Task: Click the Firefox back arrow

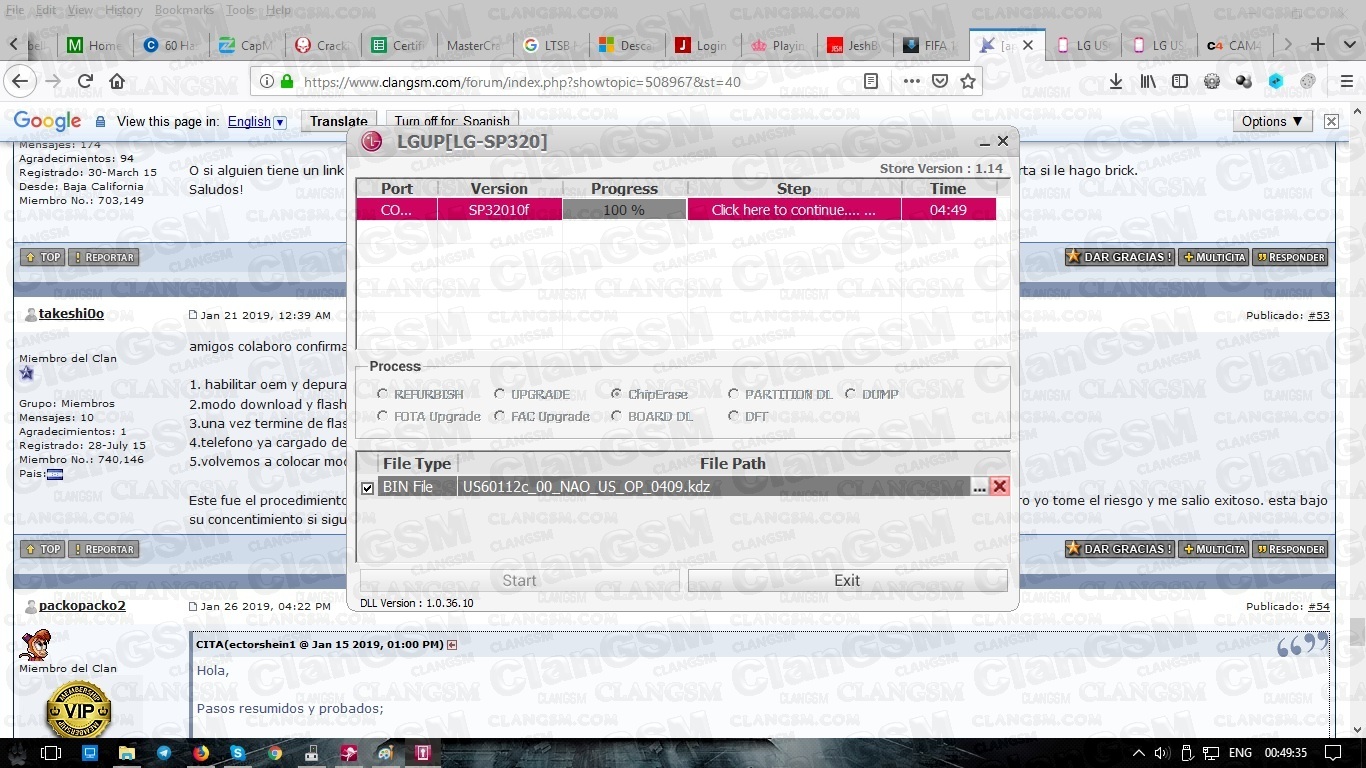Action: click(20, 82)
